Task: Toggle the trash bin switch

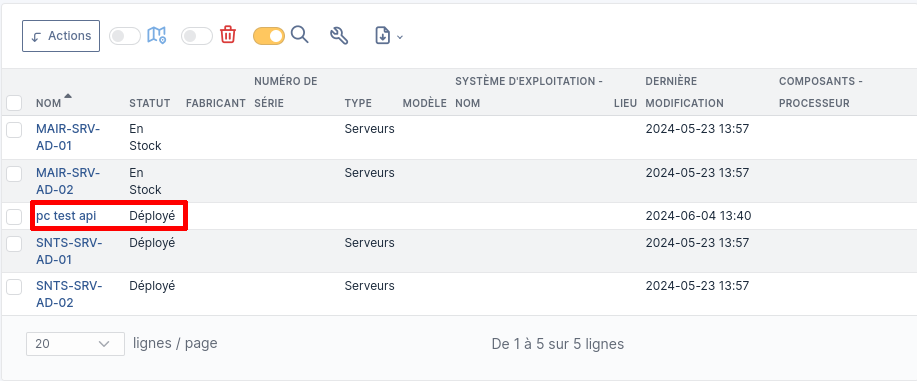Action: [196, 36]
